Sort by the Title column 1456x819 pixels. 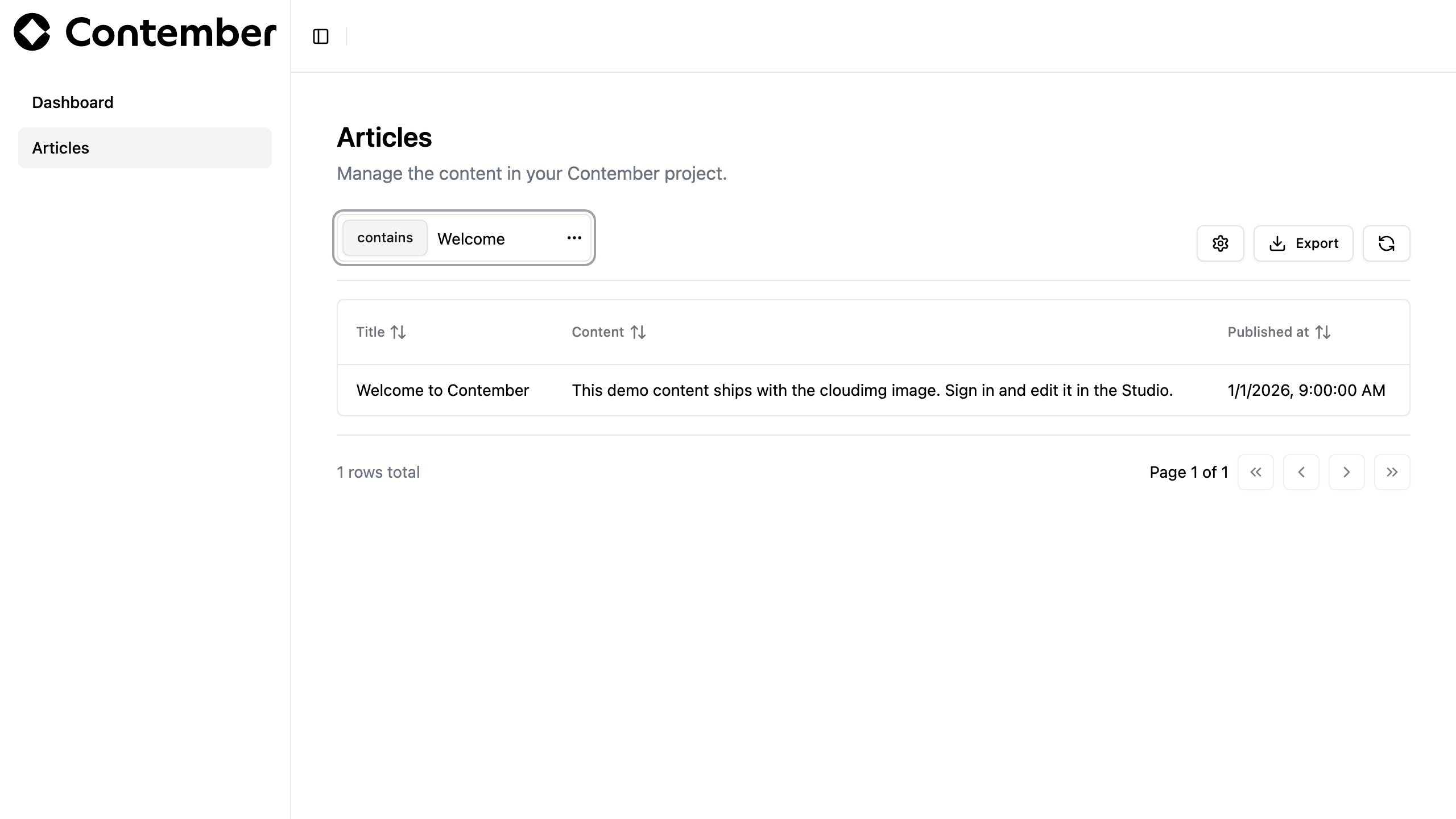pyautogui.click(x=381, y=332)
